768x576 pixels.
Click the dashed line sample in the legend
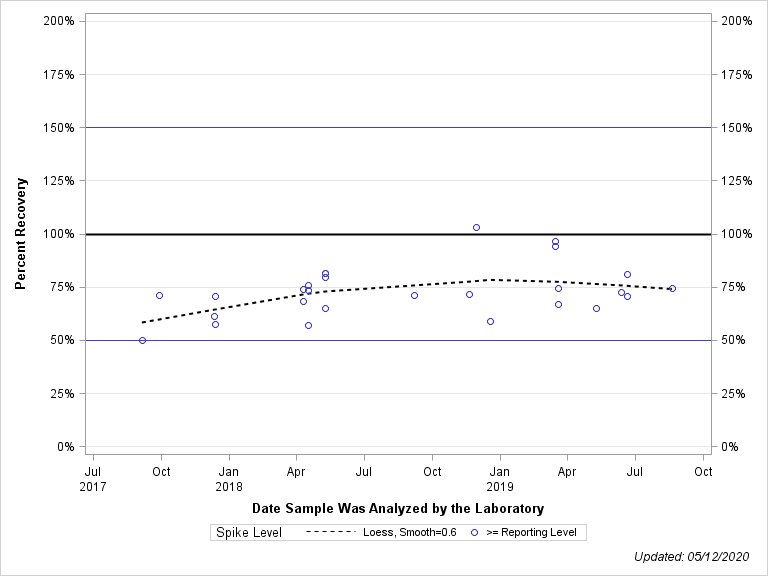331,532
